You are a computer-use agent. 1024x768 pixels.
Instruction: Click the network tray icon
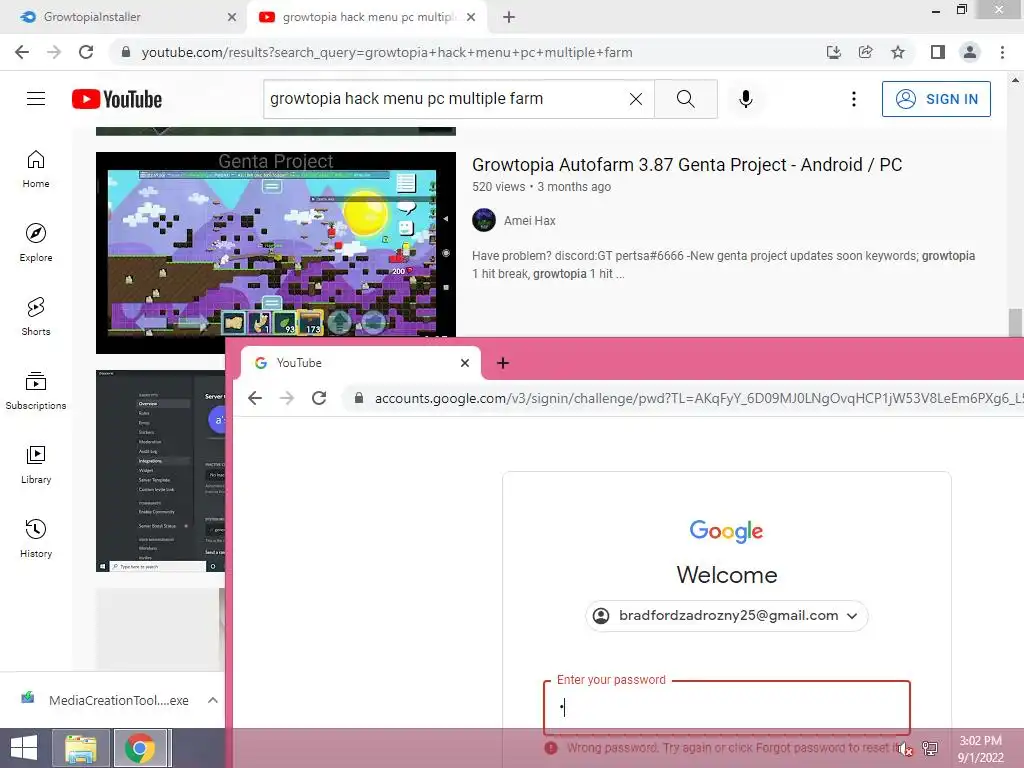point(930,748)
